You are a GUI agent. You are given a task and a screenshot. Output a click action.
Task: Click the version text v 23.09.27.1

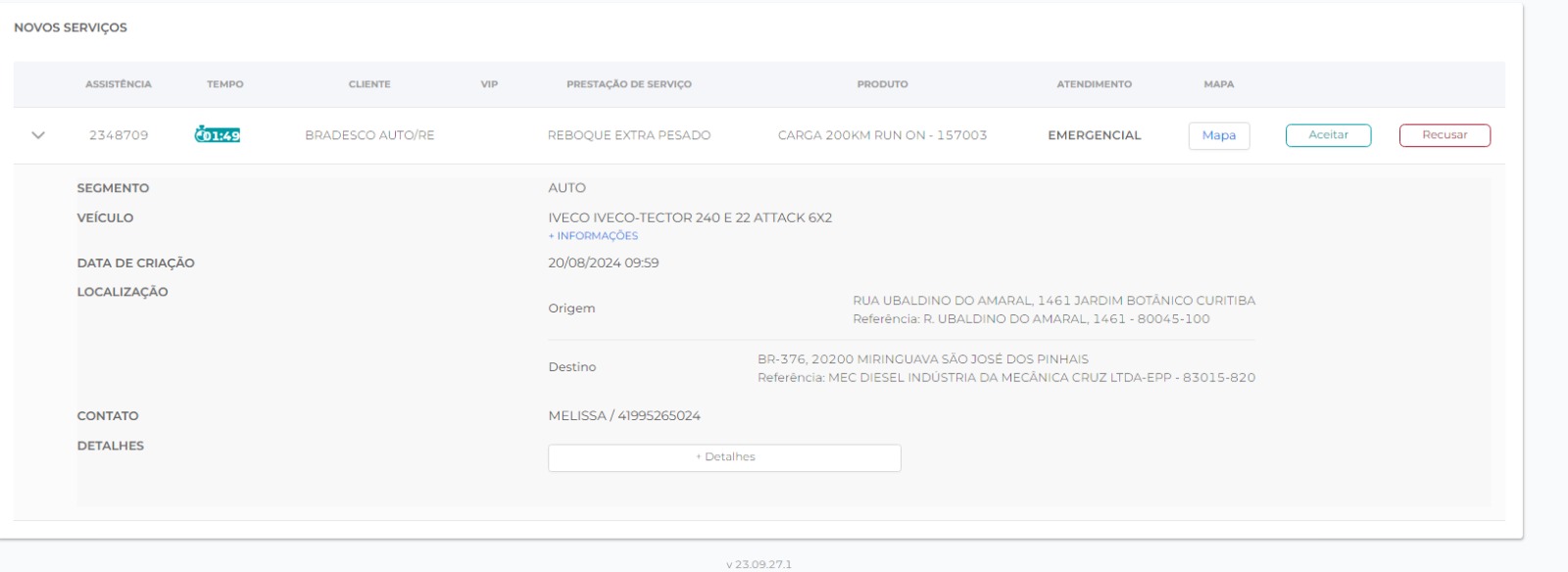click(759, 565)
